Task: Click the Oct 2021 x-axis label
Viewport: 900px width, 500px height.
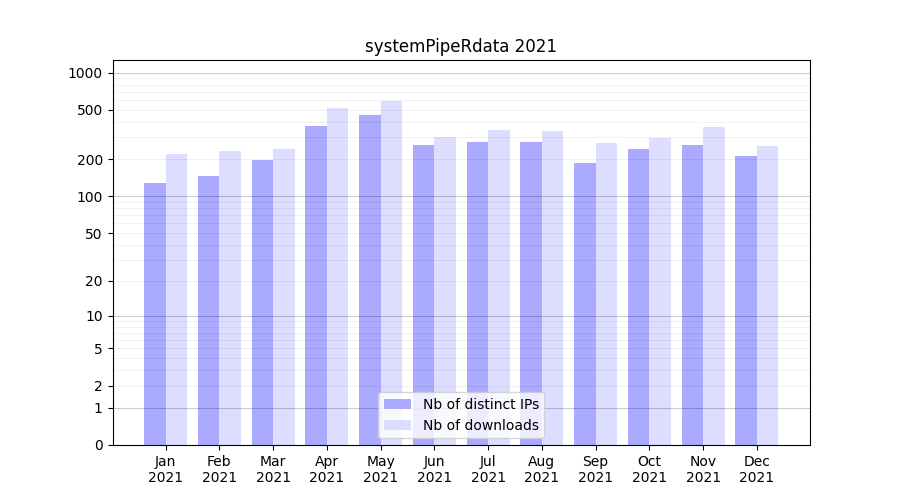Action: pos(649,469)
